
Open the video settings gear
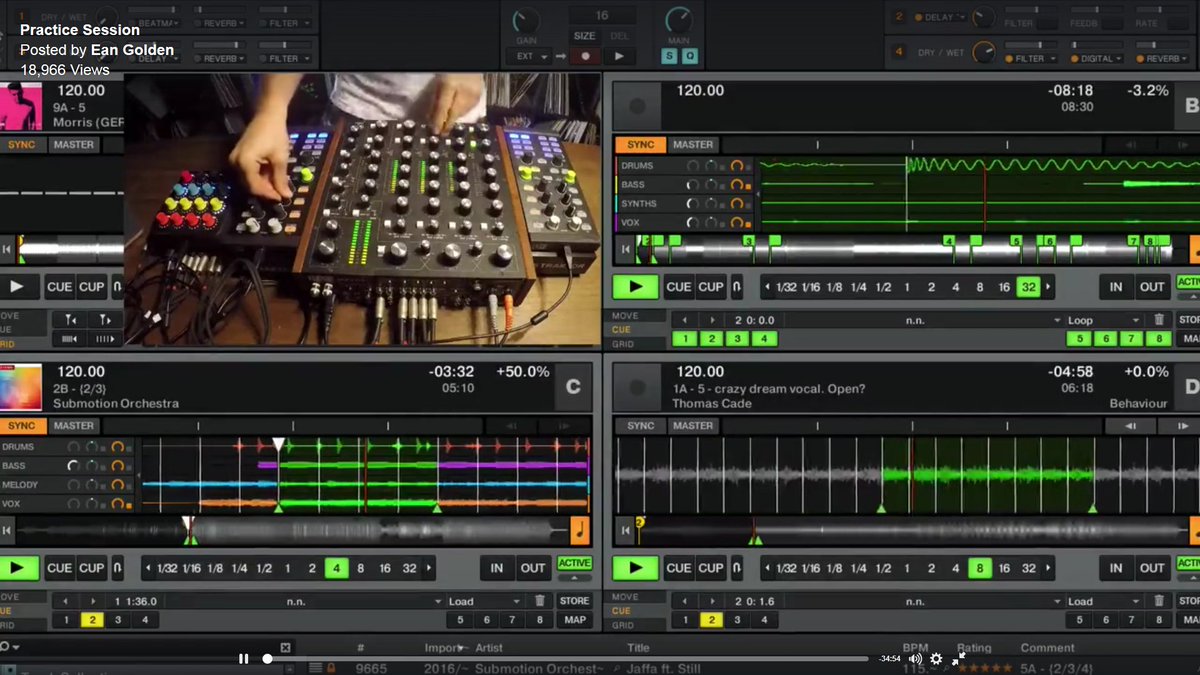936,658
